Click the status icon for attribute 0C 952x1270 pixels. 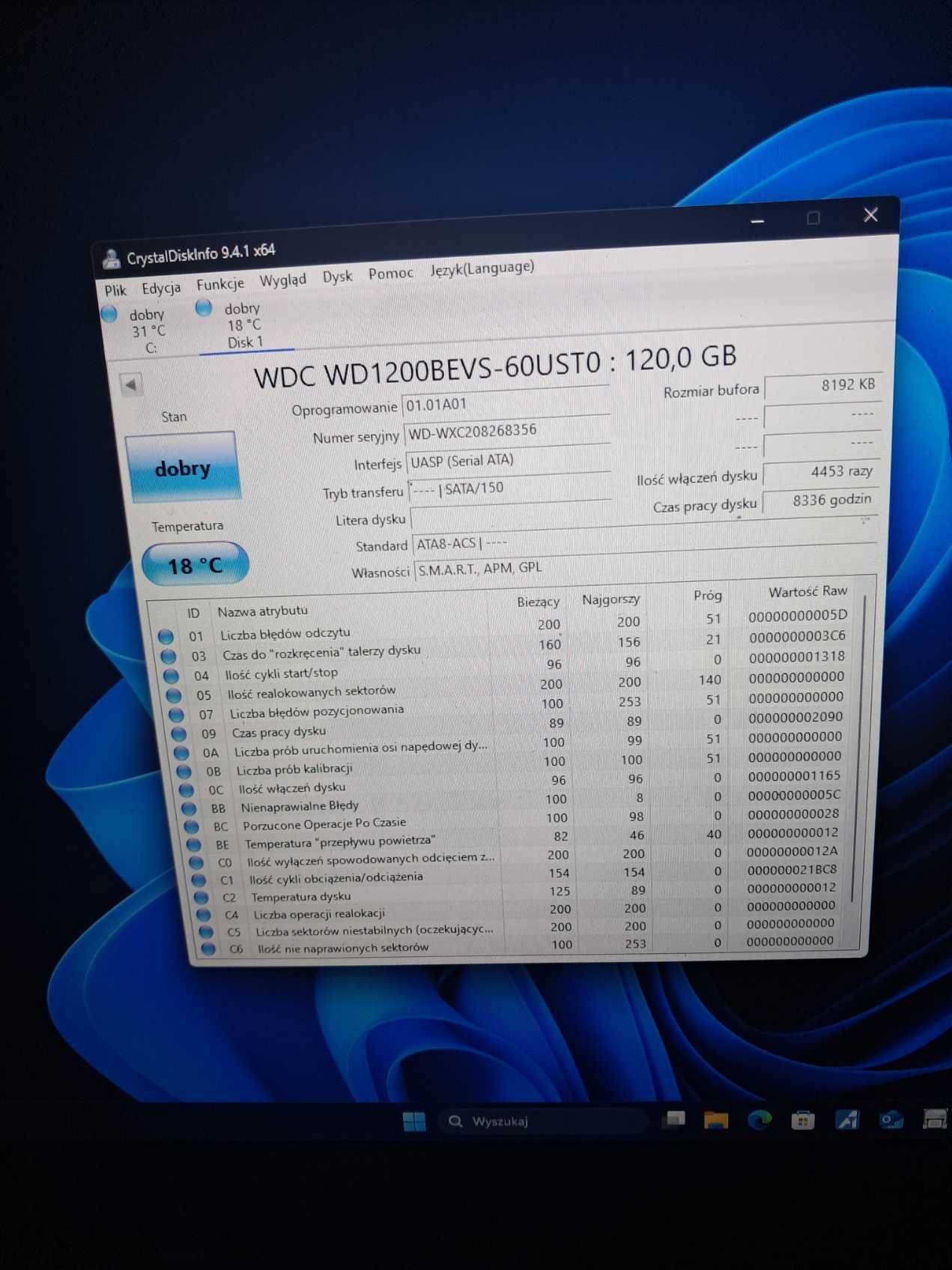pyautogui.click(x=186, y=790)
